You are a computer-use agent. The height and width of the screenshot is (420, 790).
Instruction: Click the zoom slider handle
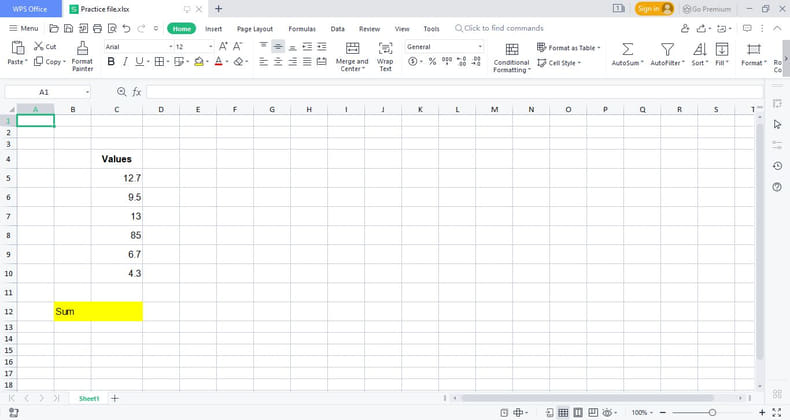712,412
